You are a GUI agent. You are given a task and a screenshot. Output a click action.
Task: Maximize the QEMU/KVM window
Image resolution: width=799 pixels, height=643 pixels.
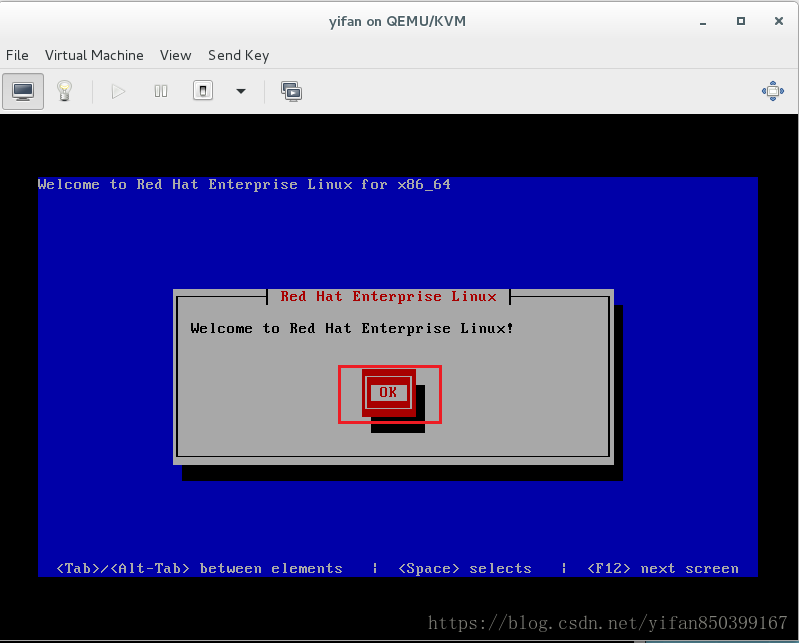click(x=741, y=21)
